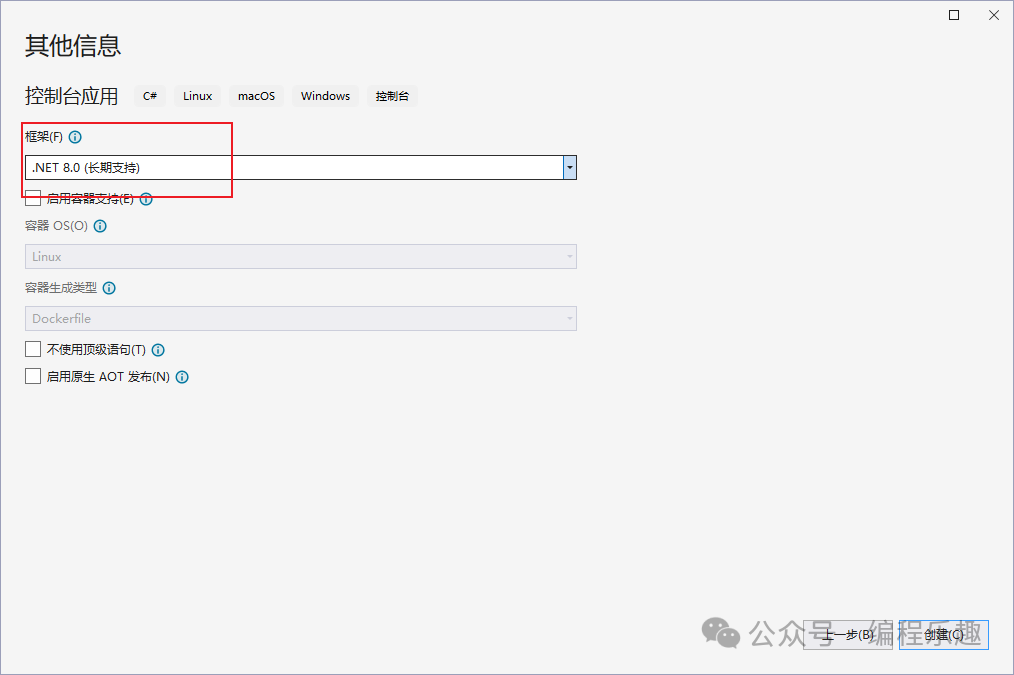Check the 不使用顶级语句(T) checkbox
1014x675 pixels.
[33, 349]
